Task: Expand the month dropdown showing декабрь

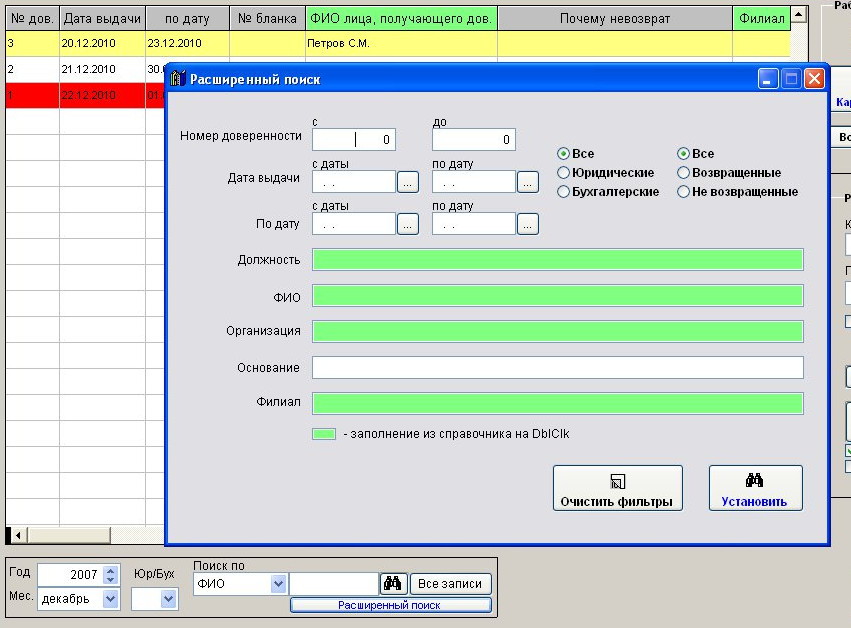Action: (110, 599)
